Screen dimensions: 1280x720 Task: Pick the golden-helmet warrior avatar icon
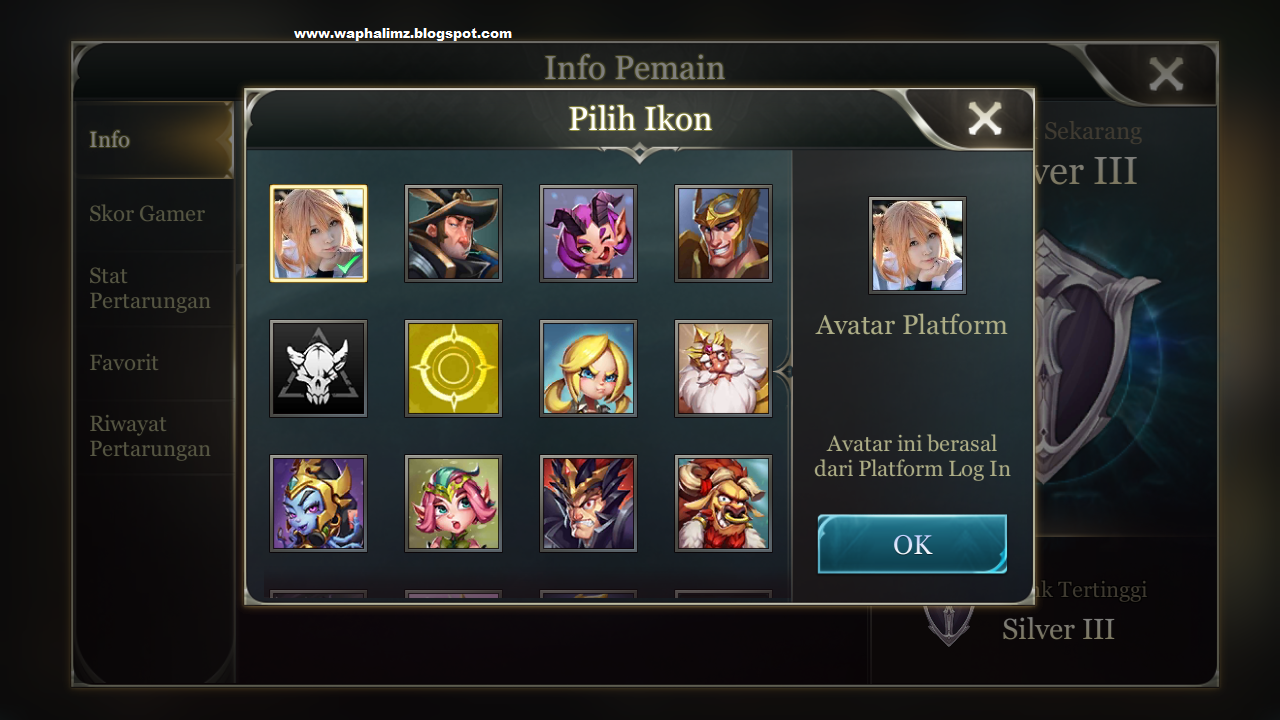click(723, 233)
